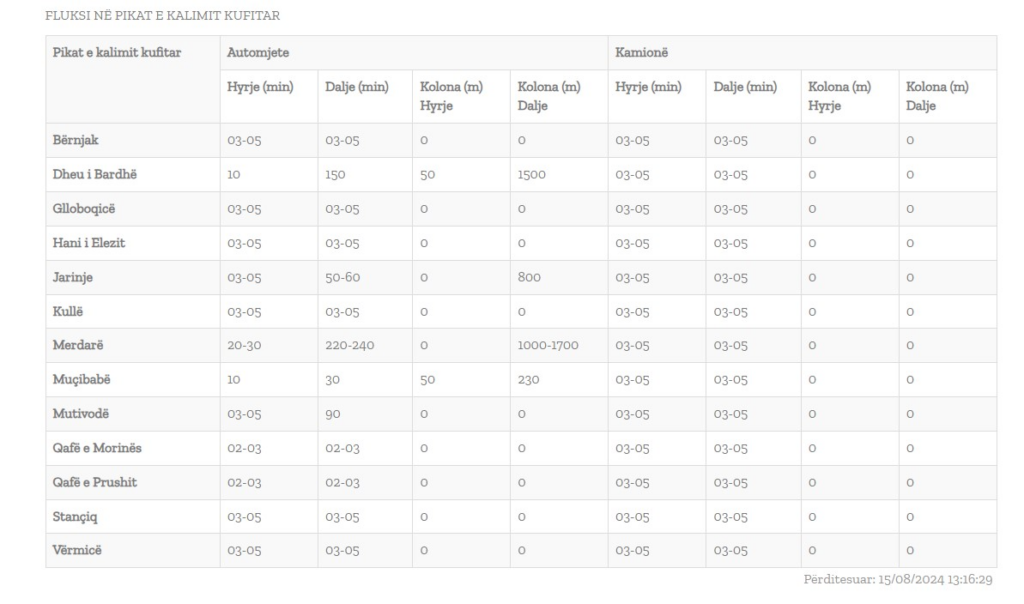
Task: Click the Qafë e Morinës row label
Action: click(x=97, y=448)
